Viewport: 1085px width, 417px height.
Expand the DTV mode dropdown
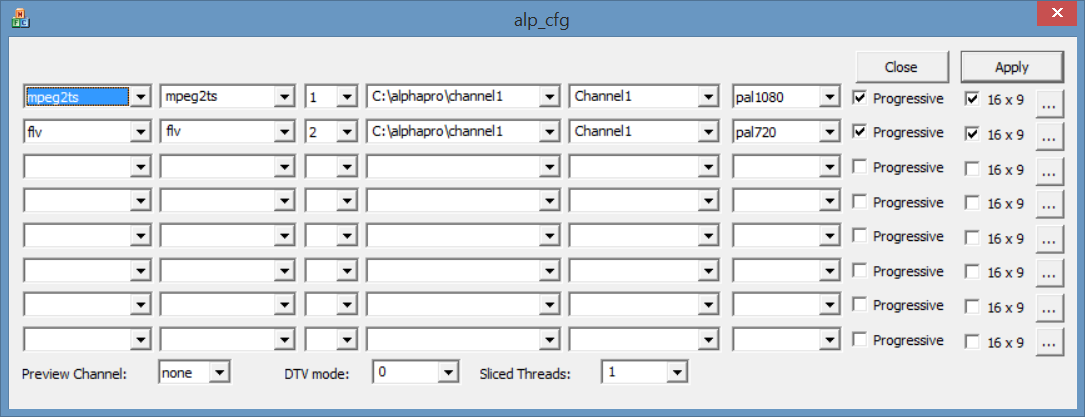coord(448,373)
